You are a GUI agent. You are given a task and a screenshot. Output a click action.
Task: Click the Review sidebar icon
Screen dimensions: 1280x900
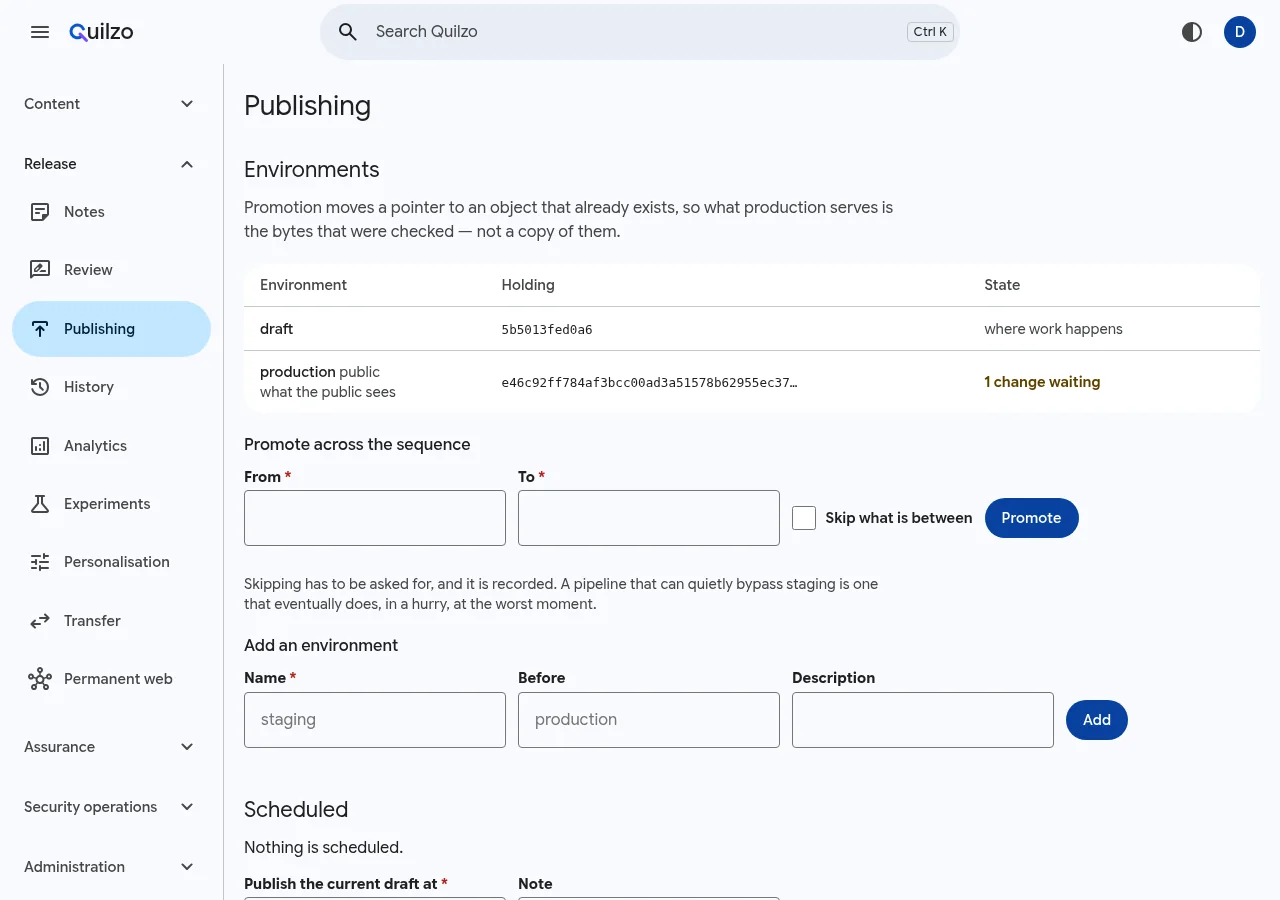(40, 270)
